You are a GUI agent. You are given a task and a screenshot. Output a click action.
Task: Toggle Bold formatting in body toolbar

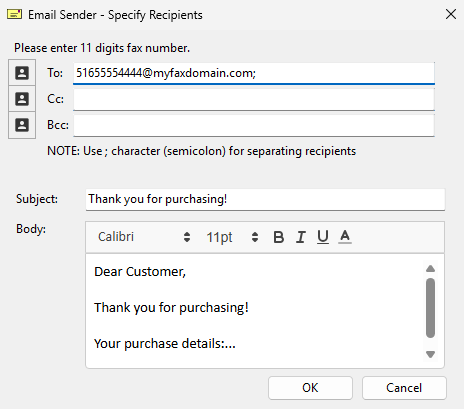279,237
